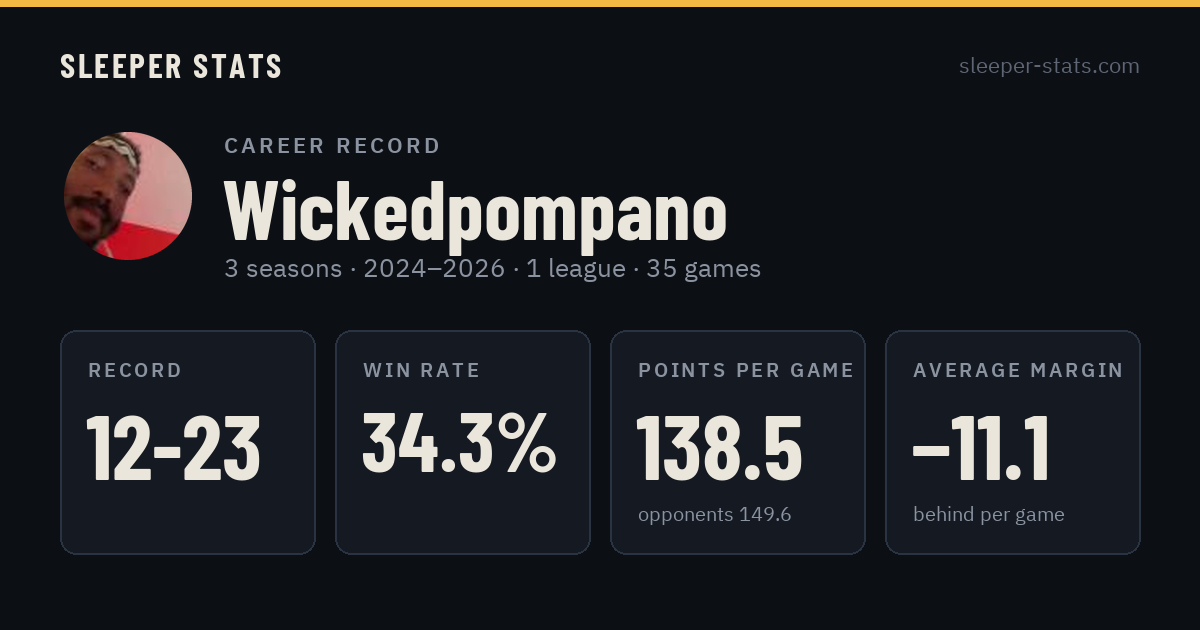1200x630 pixels.
Task: Click the behind per game subtext
Action: click(989, 515)
